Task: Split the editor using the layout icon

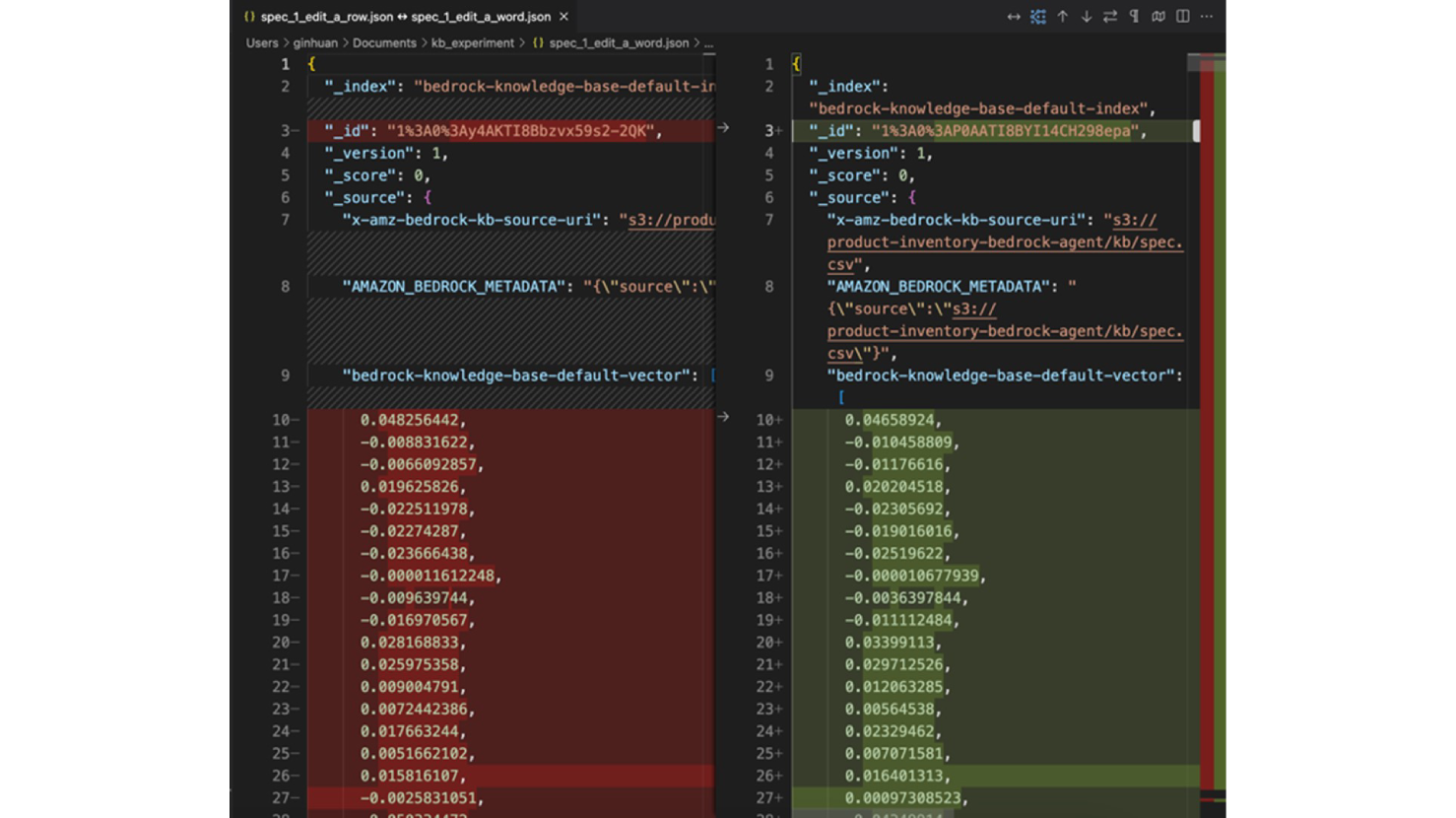Action: click(x=1182, y=17)
